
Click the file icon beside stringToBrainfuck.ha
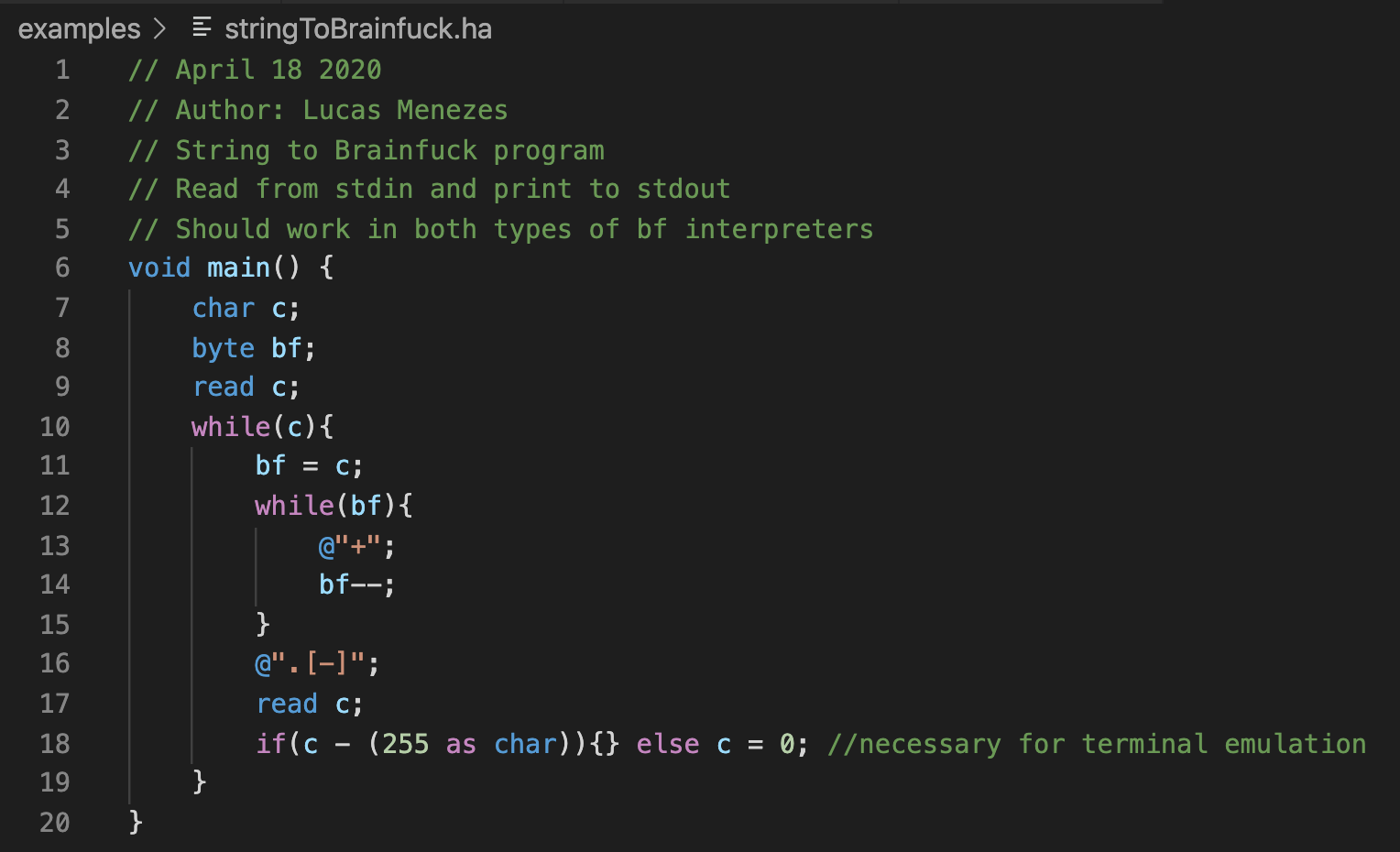(202, 28)
